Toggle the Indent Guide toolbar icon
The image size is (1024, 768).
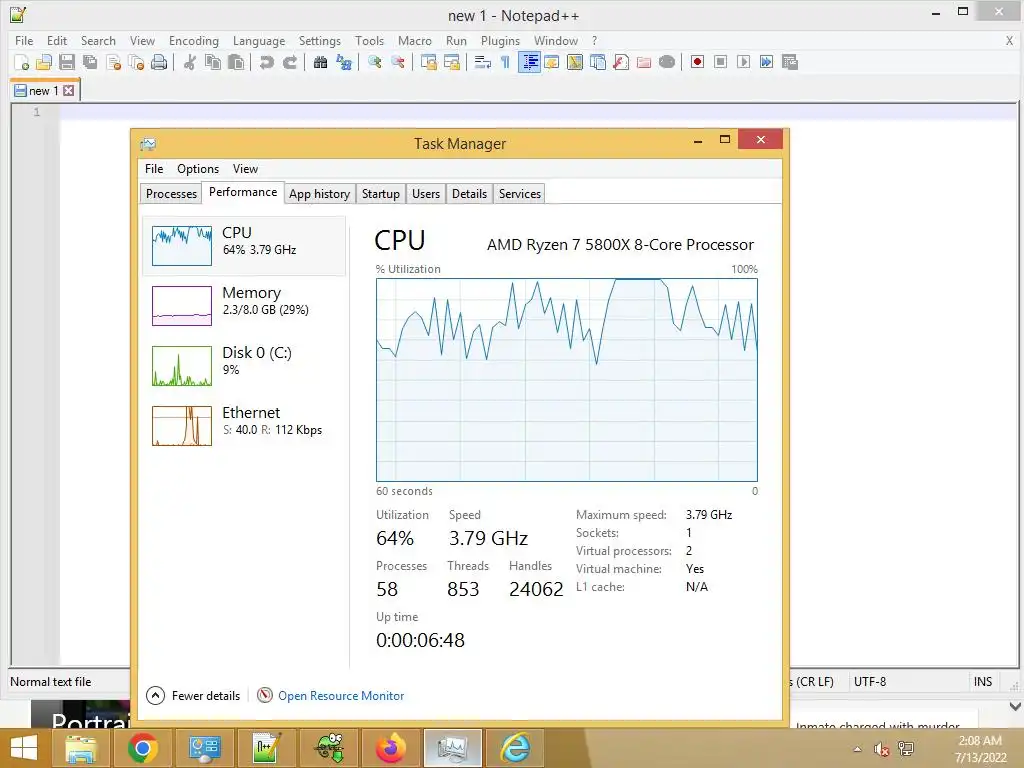(529, 62)
